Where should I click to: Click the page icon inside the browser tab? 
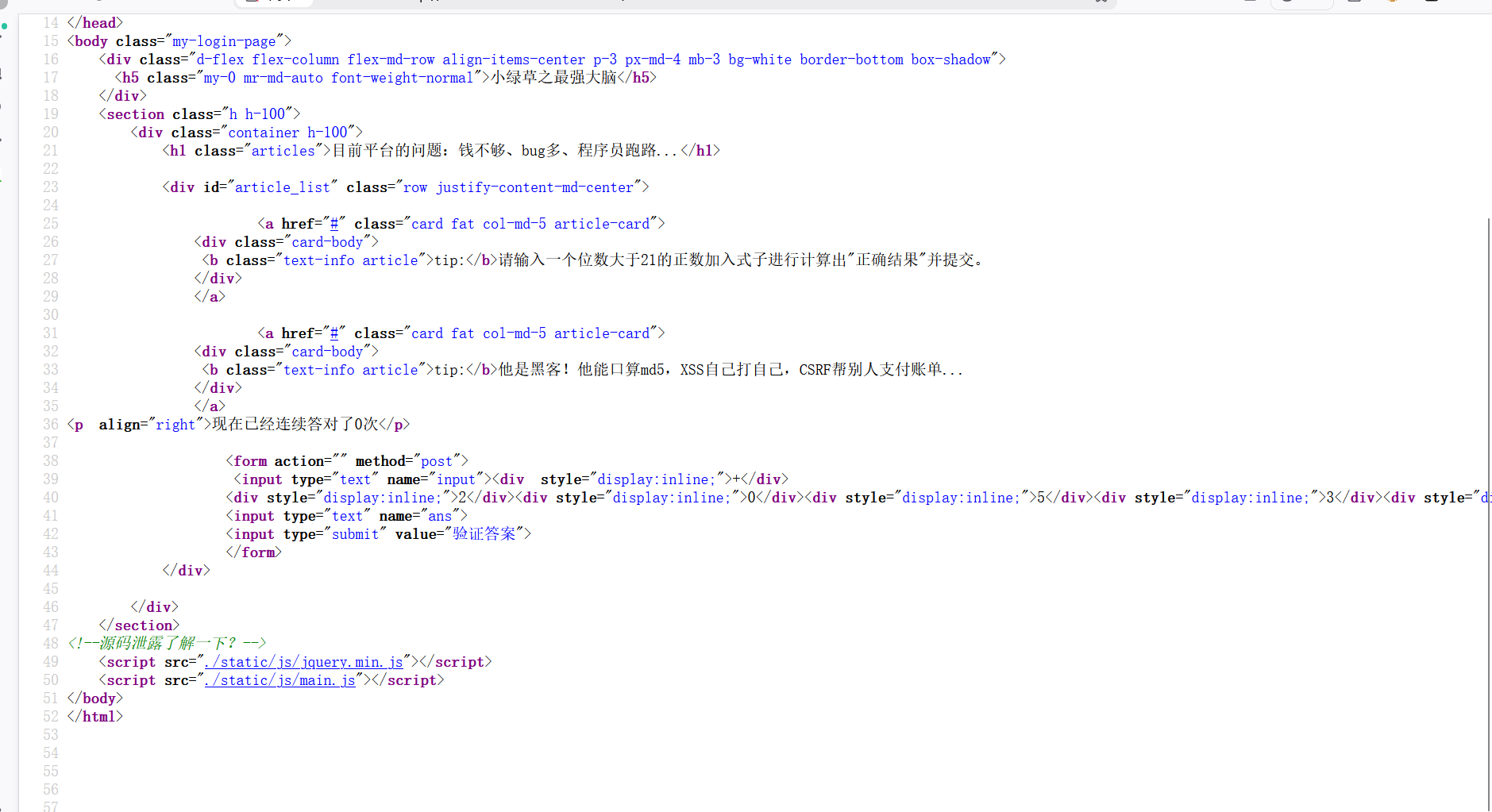(251, 2)
